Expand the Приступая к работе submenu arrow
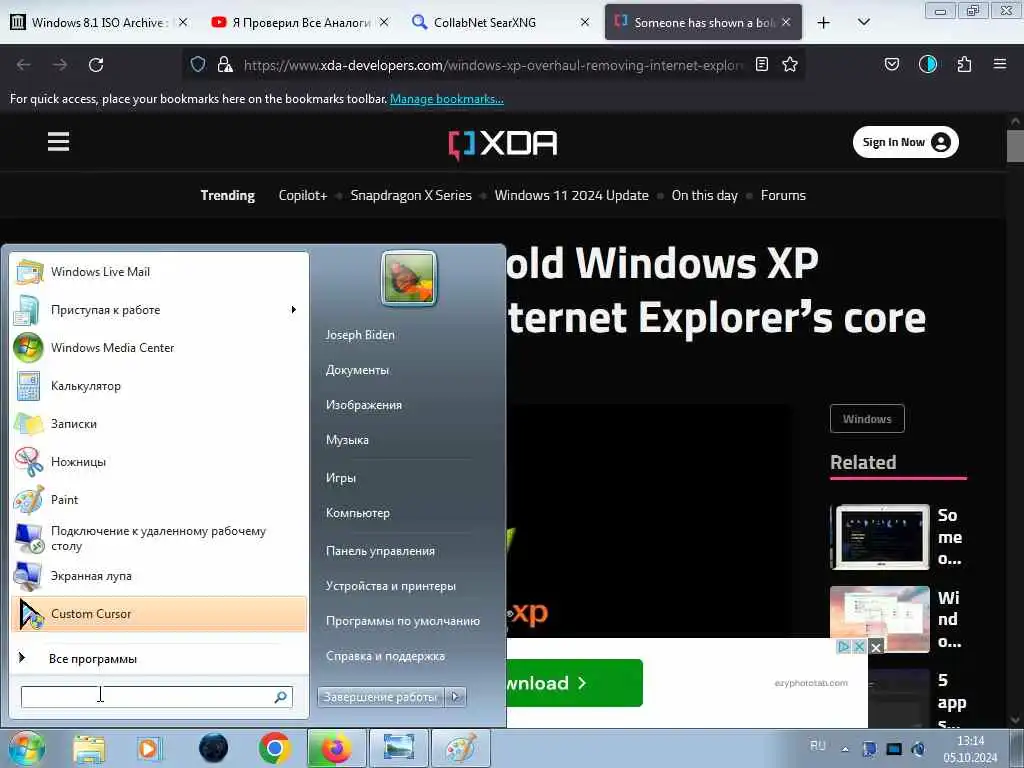1024x768 pixels. point(293,310)
